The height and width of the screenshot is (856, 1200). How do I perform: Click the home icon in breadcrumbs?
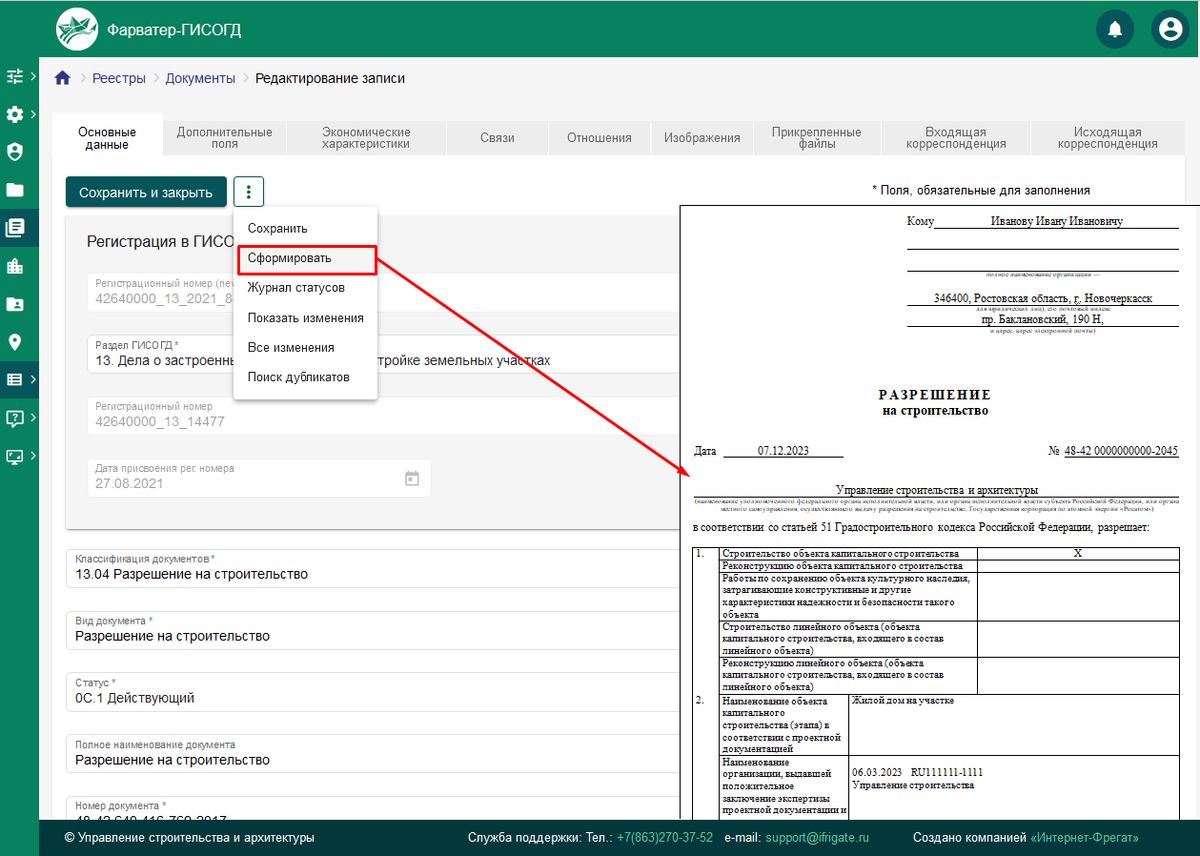63,78
